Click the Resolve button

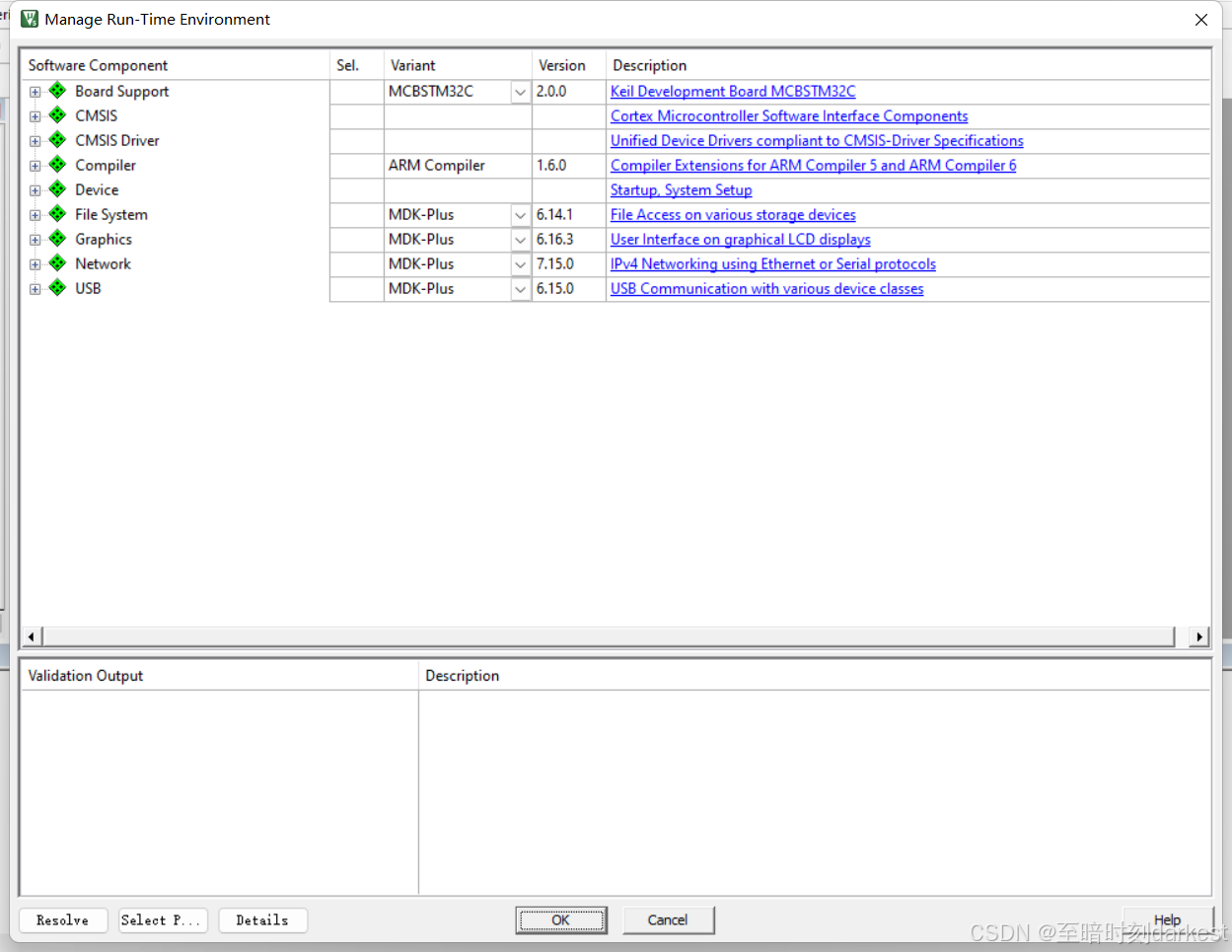(x=63, y=920)
